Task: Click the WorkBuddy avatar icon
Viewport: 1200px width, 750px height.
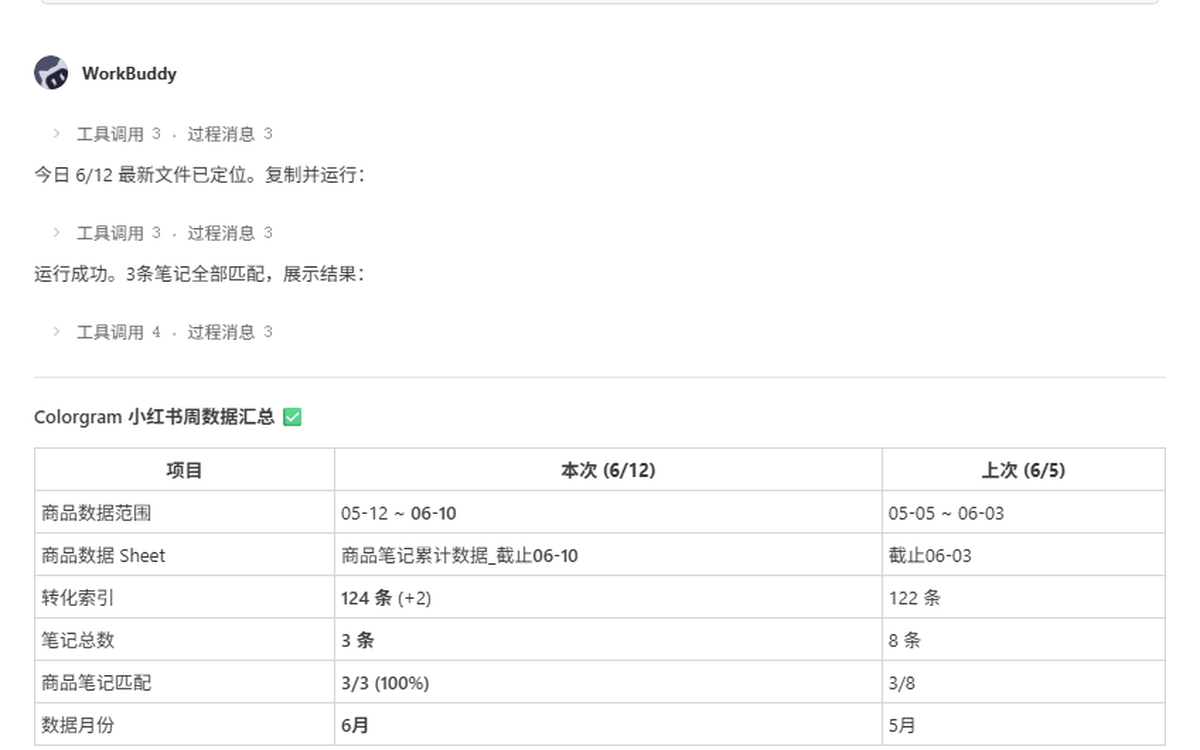Action: (51, 73)
